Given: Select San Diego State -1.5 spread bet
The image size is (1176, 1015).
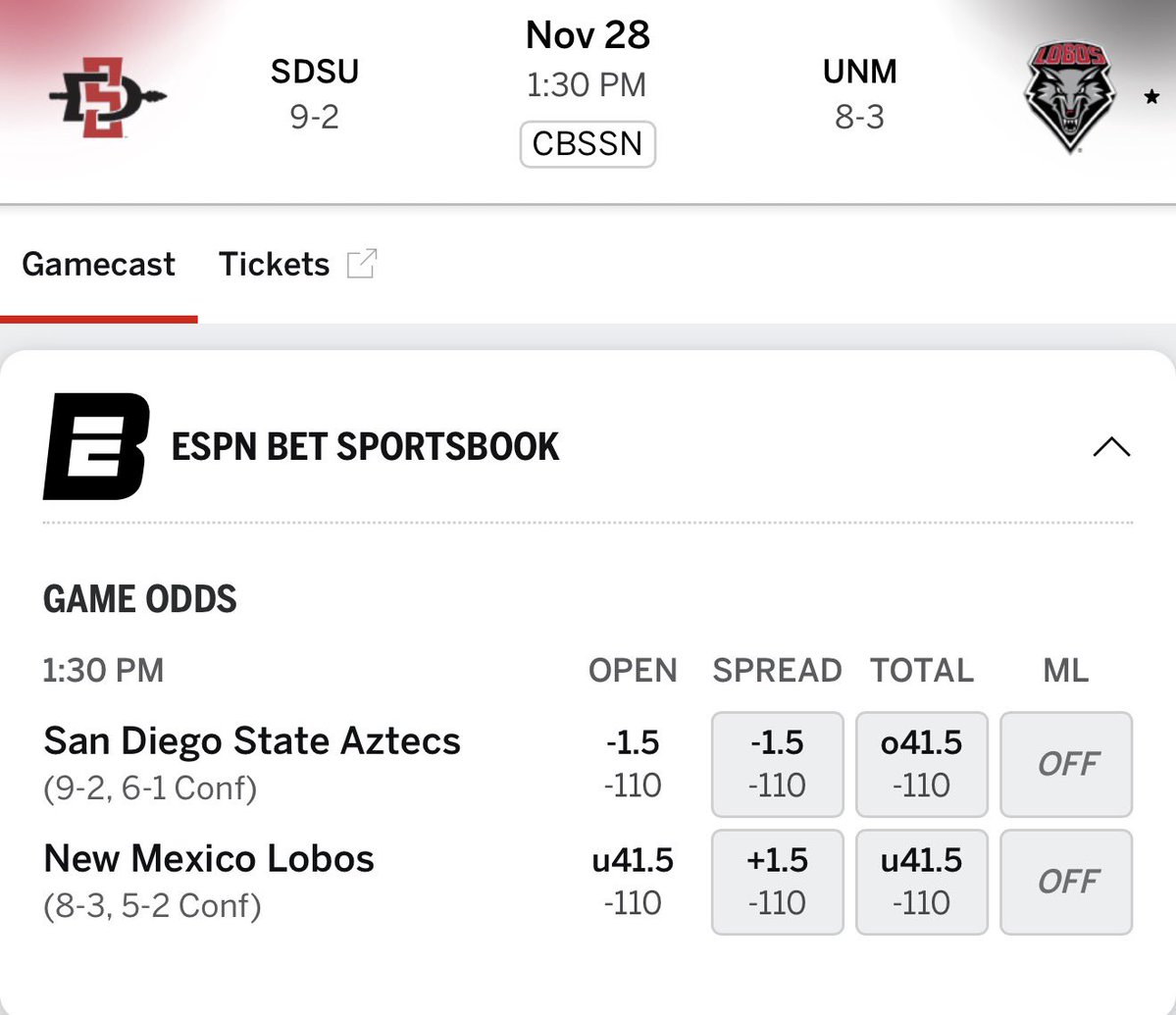Looking at the screenshot, I should point(777,764).
